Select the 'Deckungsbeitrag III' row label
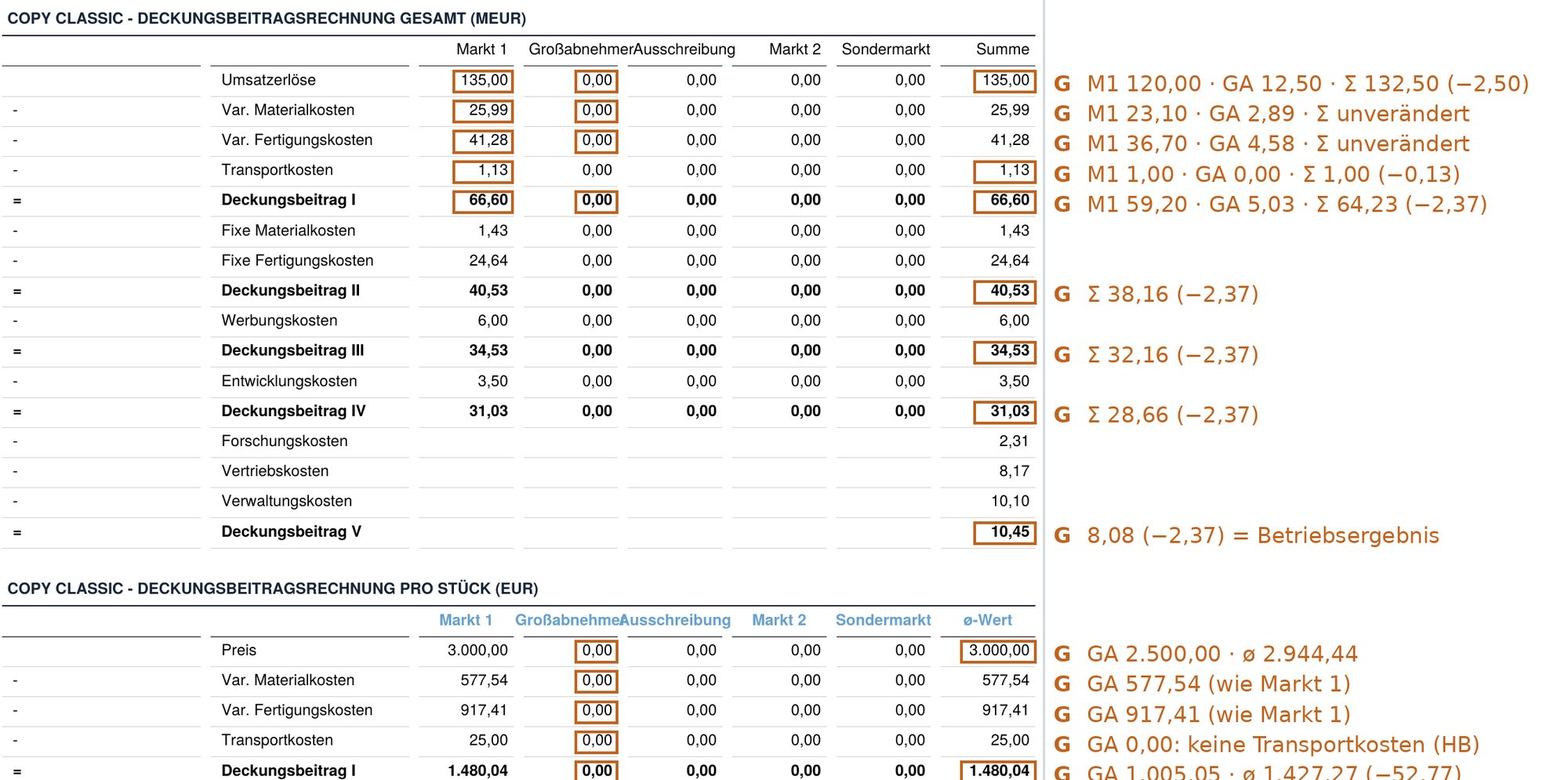1568x780 pixels. point(292,350)
